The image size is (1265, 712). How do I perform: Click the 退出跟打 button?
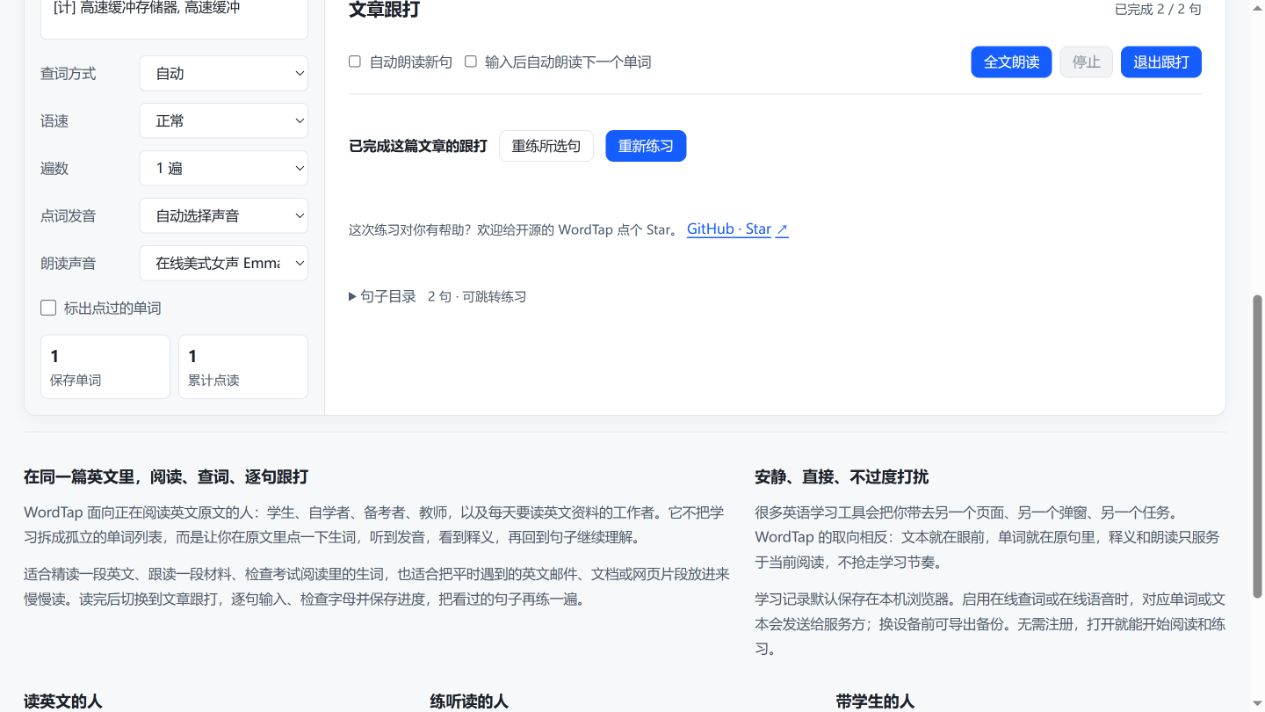(x=1161, y=62)
